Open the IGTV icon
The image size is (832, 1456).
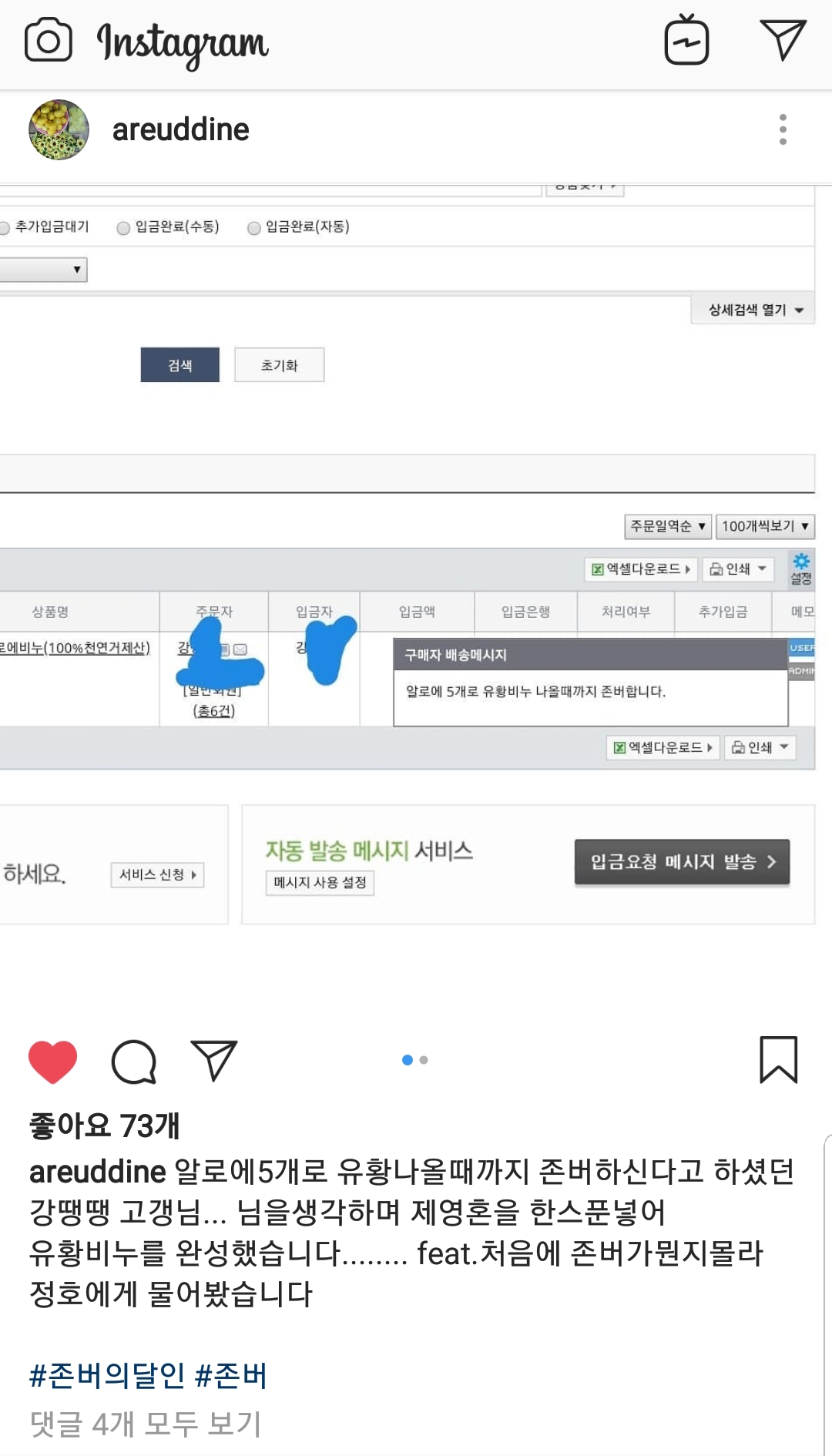click(686, 39)
